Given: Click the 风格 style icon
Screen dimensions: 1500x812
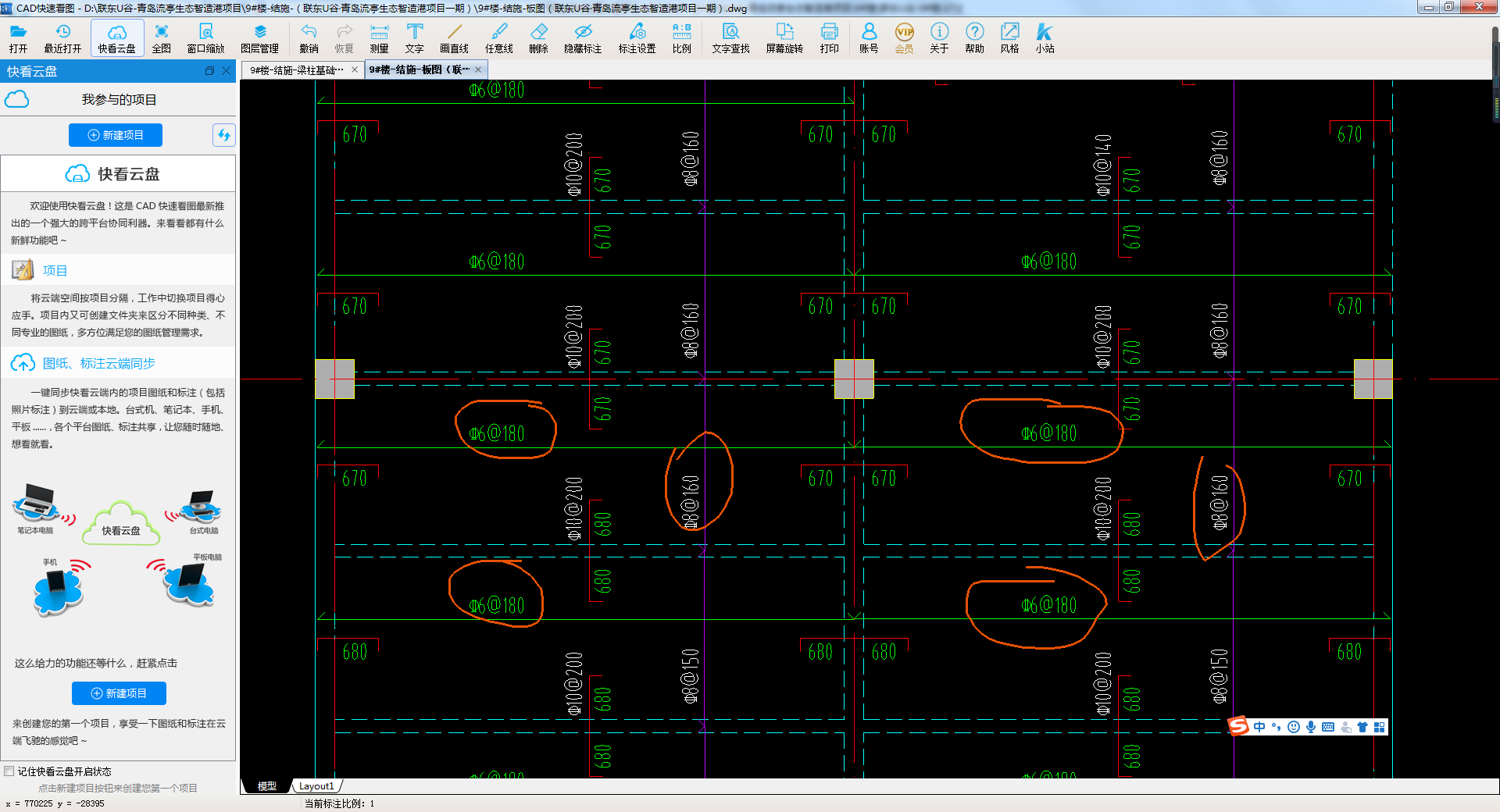Looking at the screenshot, I should (1010, 37).
